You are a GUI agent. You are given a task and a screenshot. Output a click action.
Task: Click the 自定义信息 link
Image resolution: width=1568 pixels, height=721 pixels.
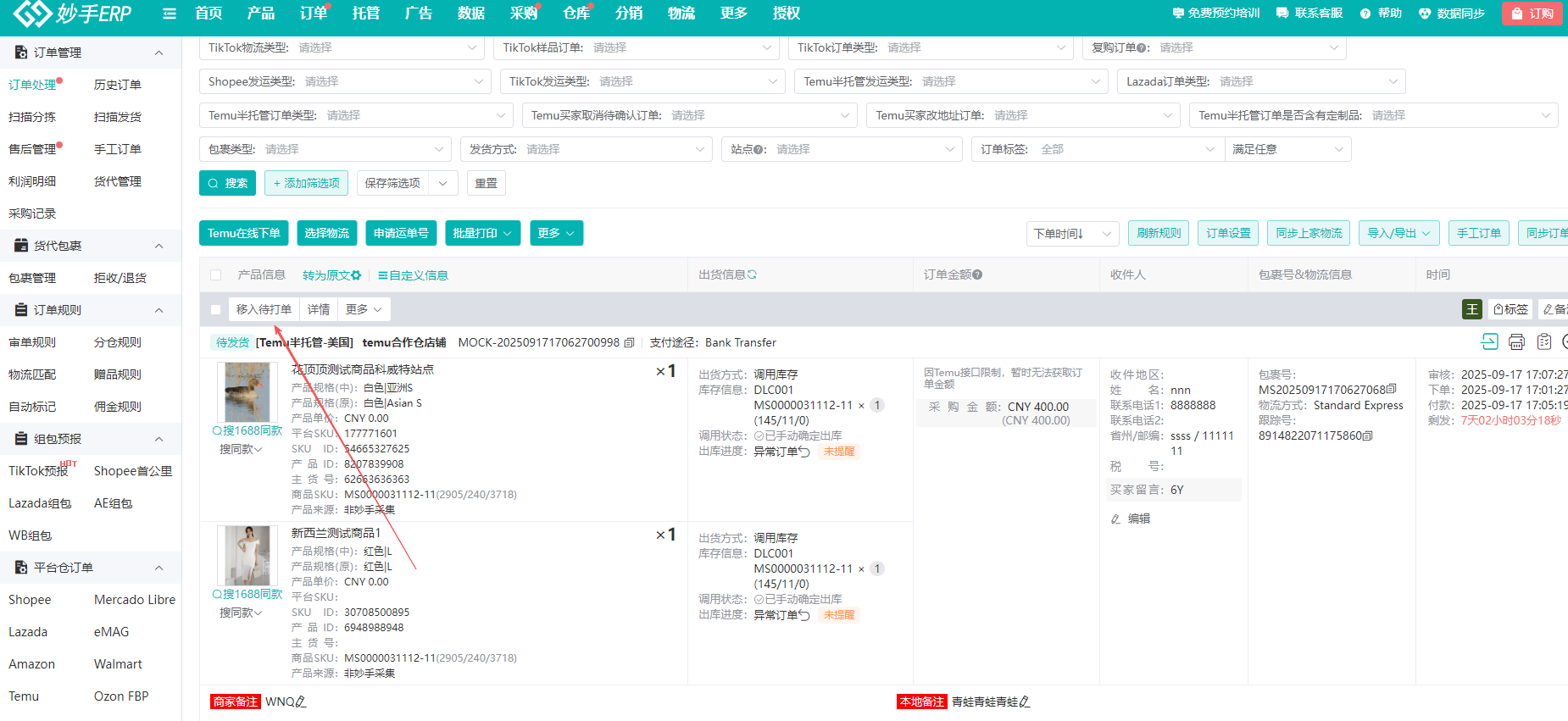pos(413,275)
